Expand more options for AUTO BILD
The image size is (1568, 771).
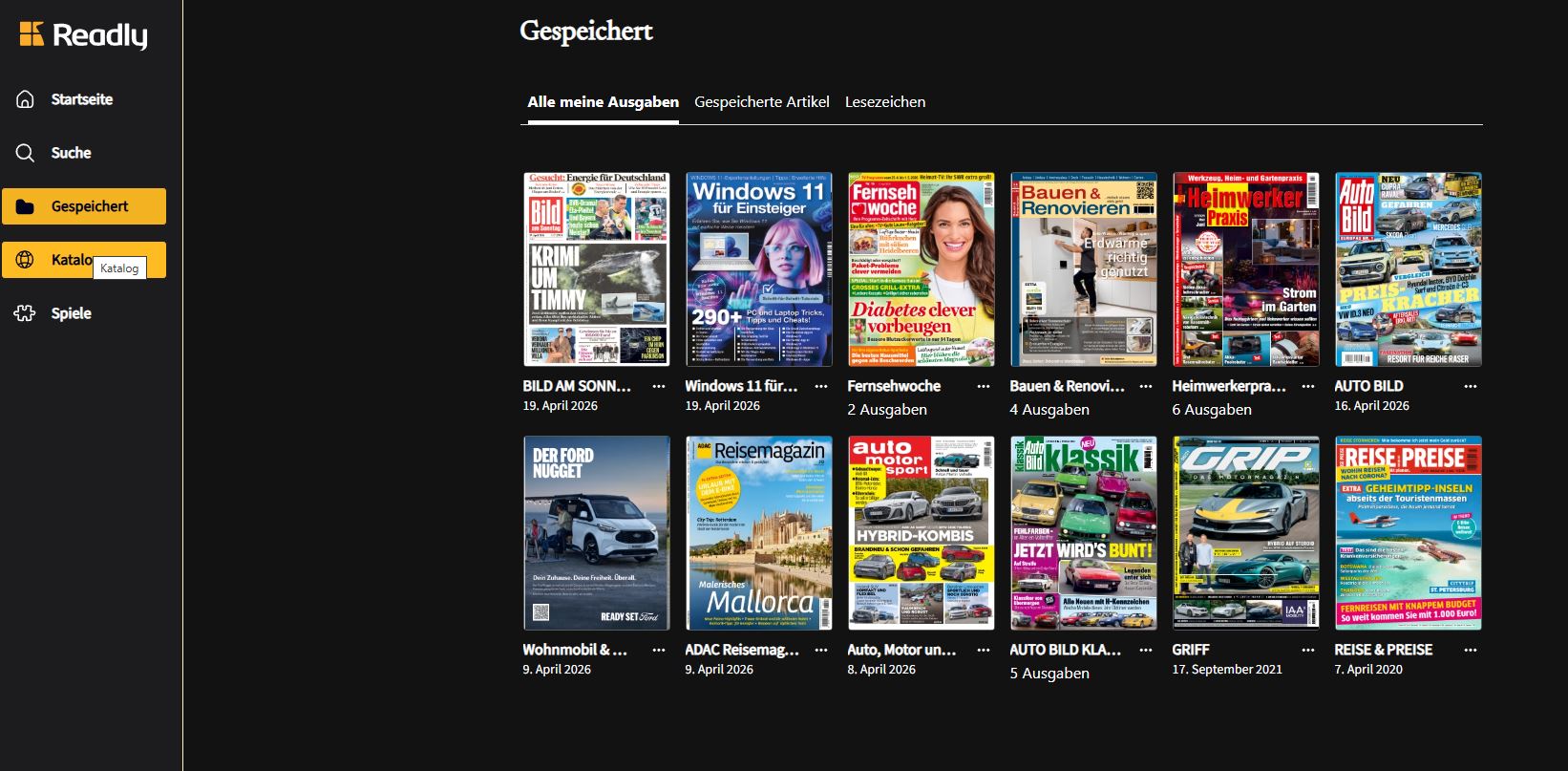(1471, 387)
